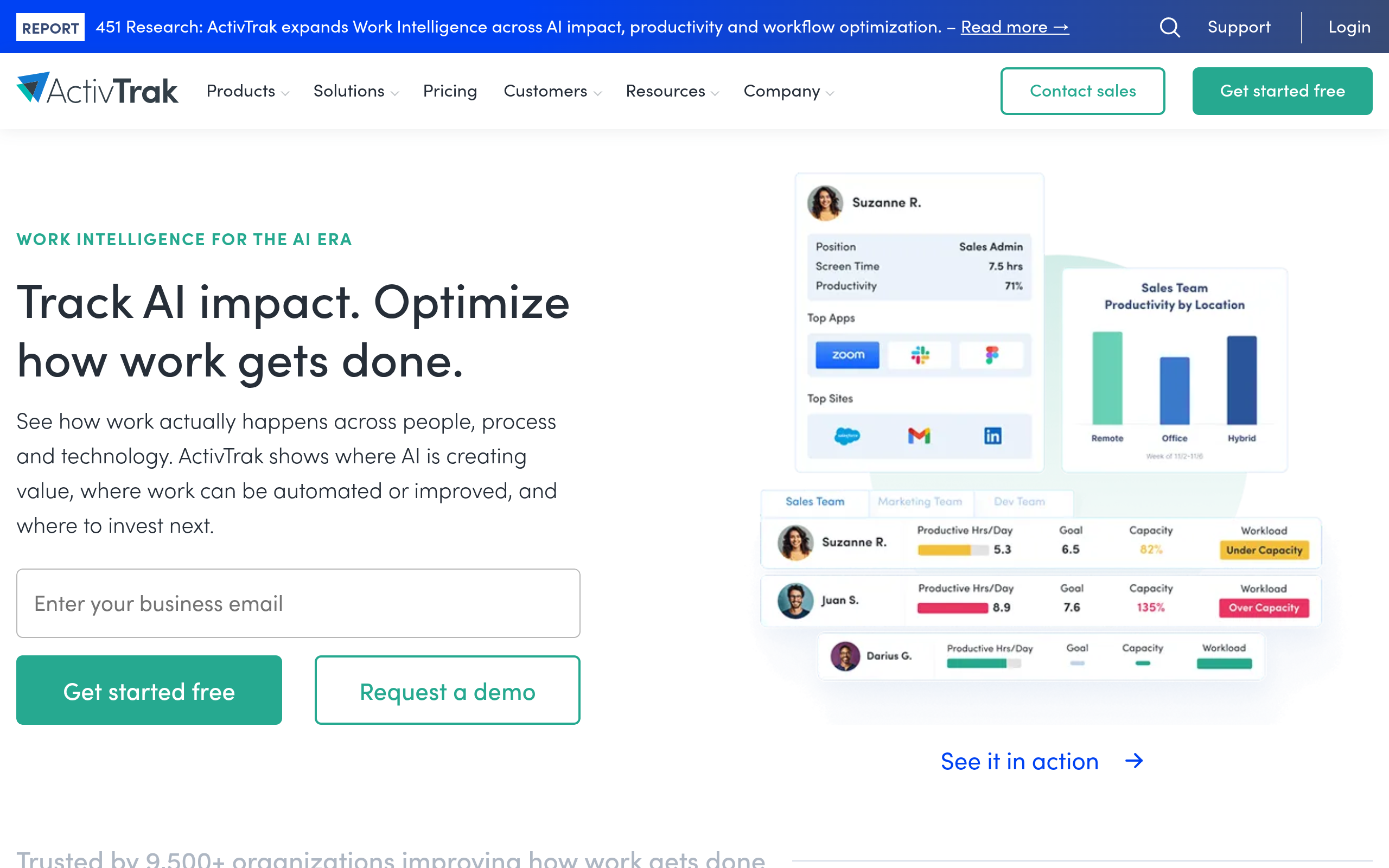This screenshot has height=868, width=1389.
Task: Click the Salesforce site icon
Action: (x=846, y=436)
